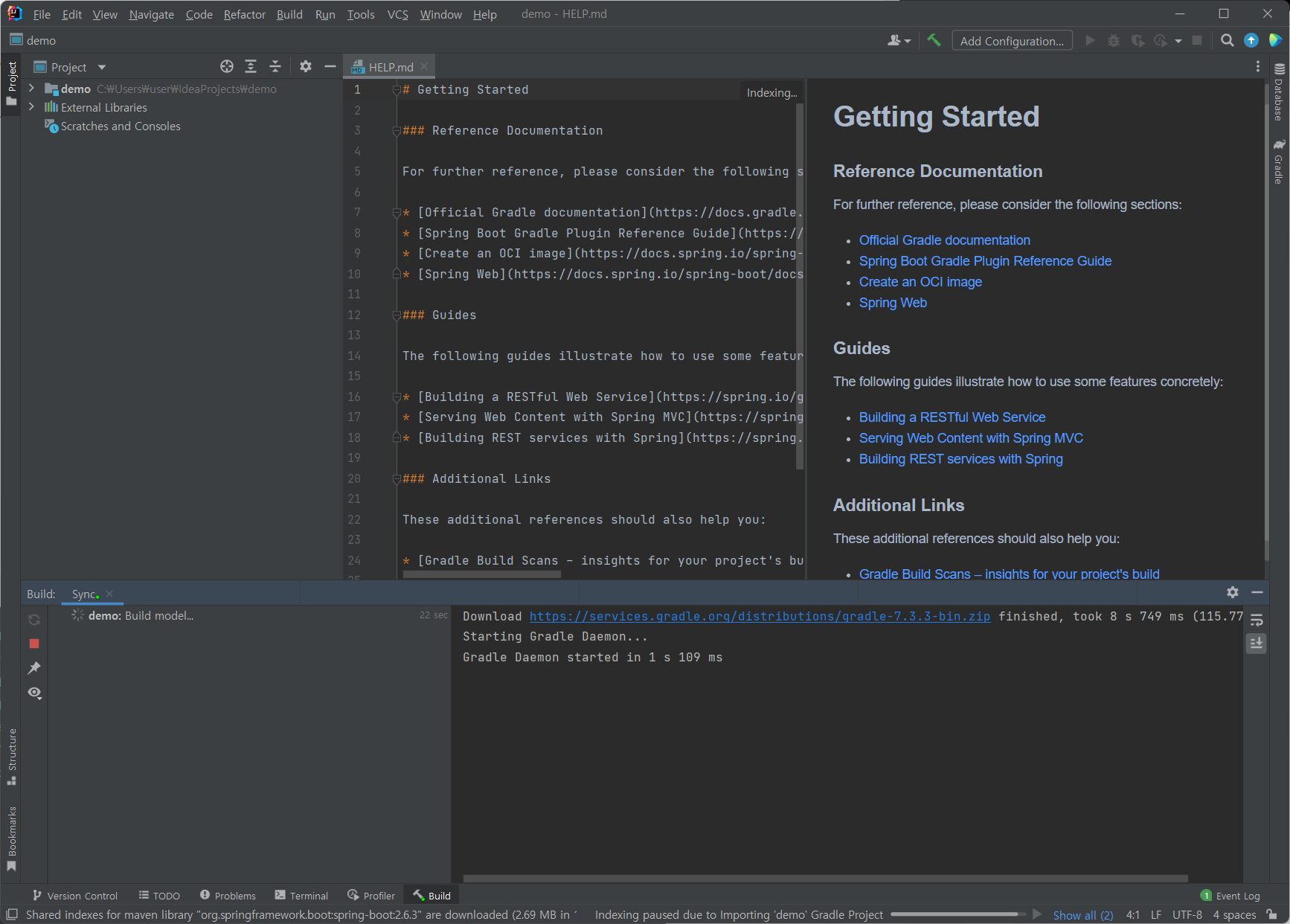The image size is (1290, 924).
Task: Click the Debug bug icon
Action: [x=1114, y=40]
